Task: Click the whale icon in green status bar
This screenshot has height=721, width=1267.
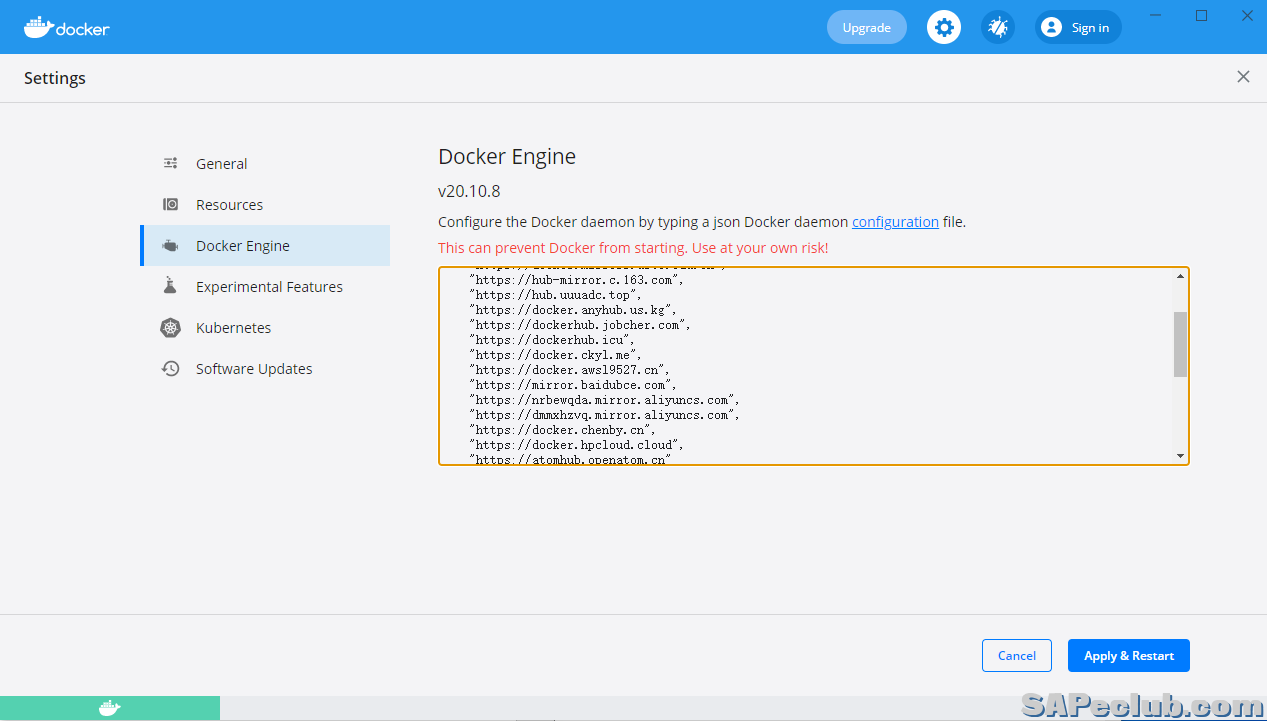Action: pos(110,708)
